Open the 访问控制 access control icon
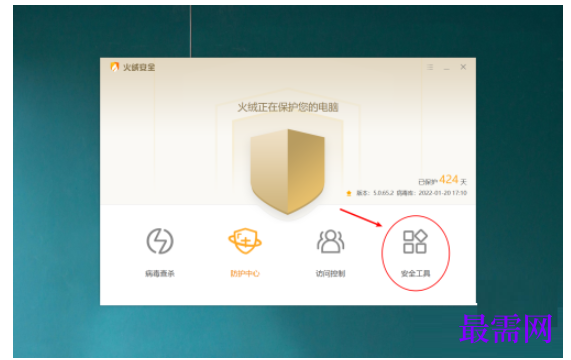The height and width of the screenshot is (360, 571). click(330, 241)
